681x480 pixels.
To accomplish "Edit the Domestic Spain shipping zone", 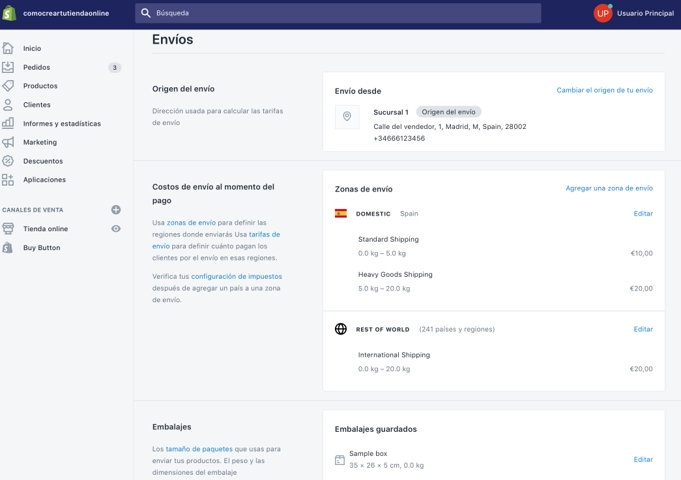I will pyautogui.click(x=643, y=213).
